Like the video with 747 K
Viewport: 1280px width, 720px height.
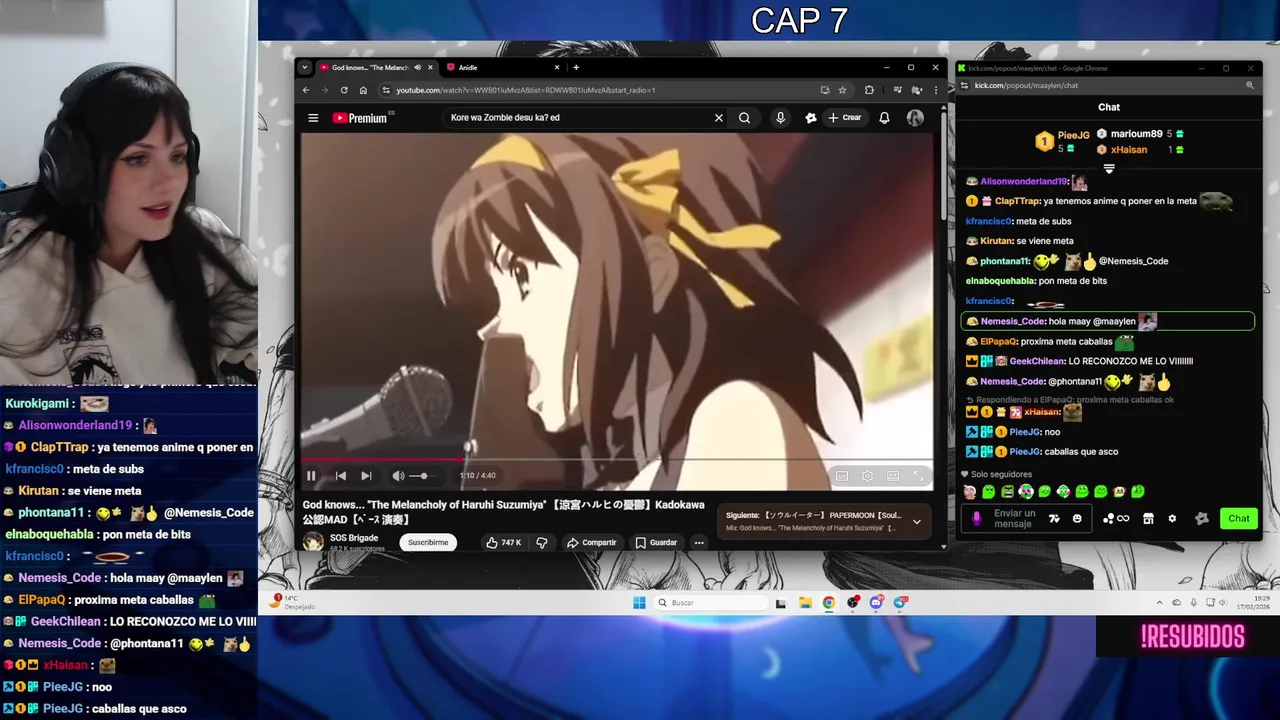(504, 542)
